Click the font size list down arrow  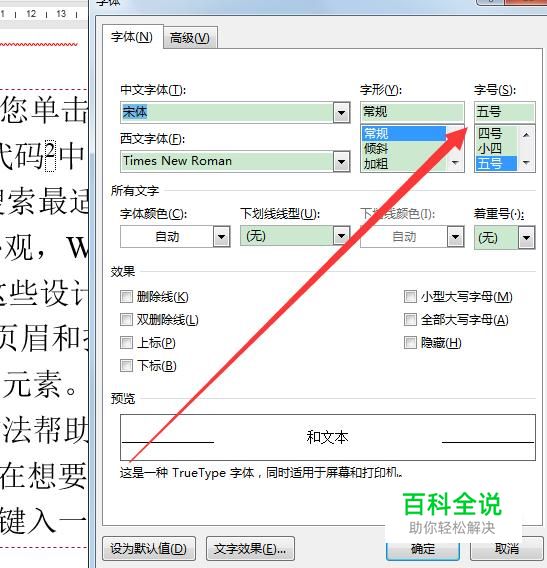click(526, 163)
